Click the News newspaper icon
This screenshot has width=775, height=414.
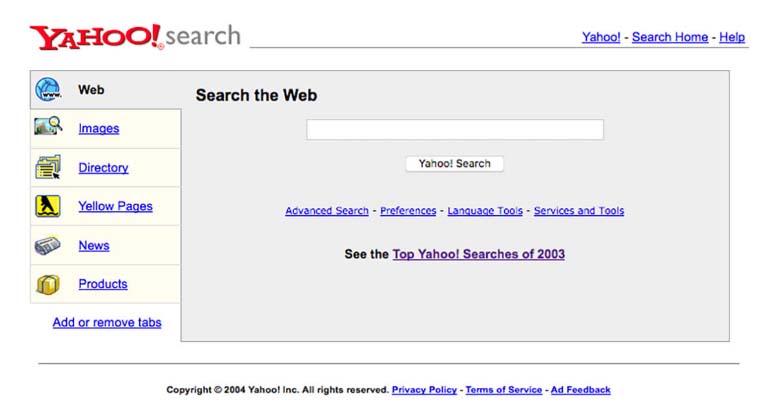(x=47, y=245)
